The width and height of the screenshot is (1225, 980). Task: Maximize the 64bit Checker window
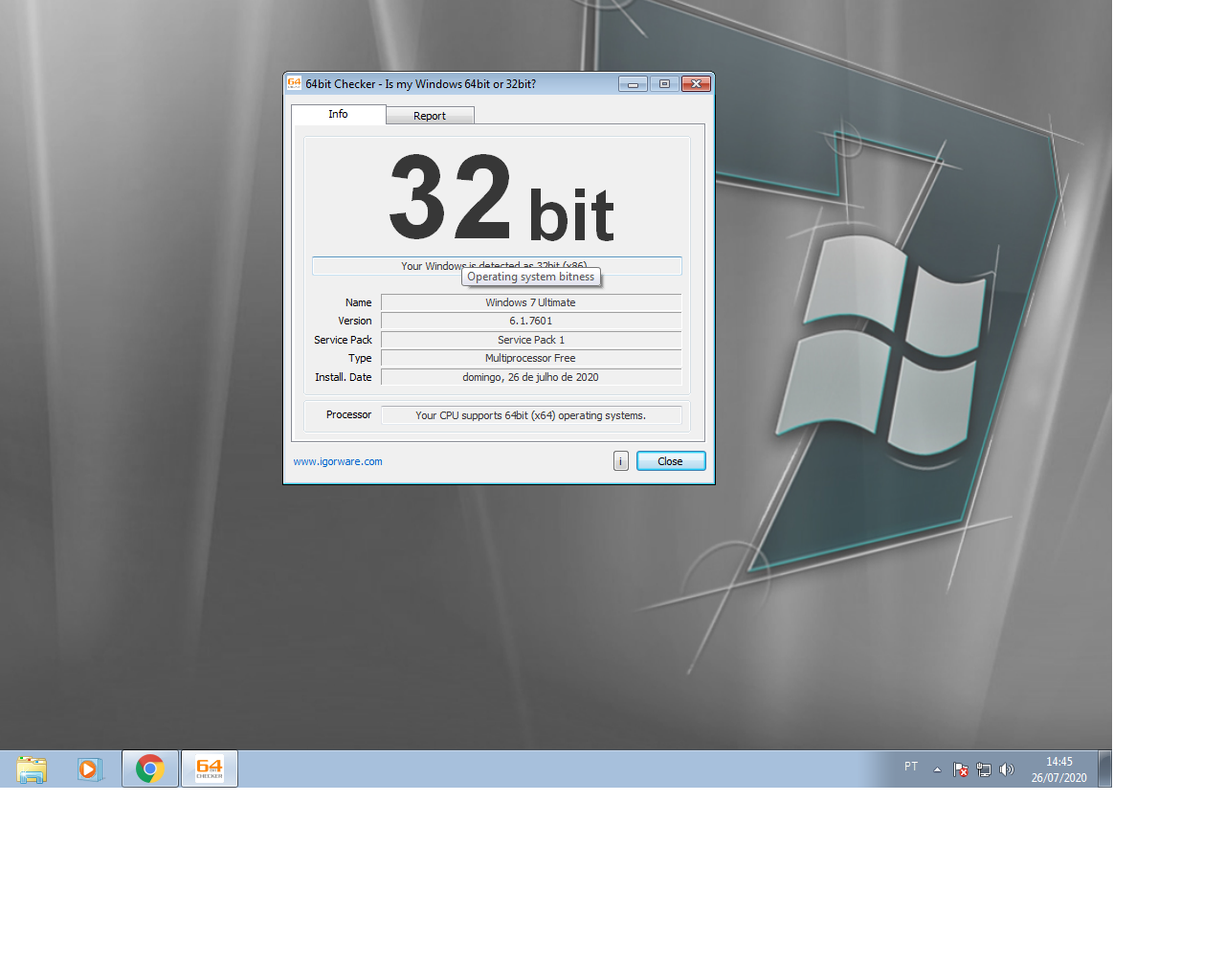point(664,84)
